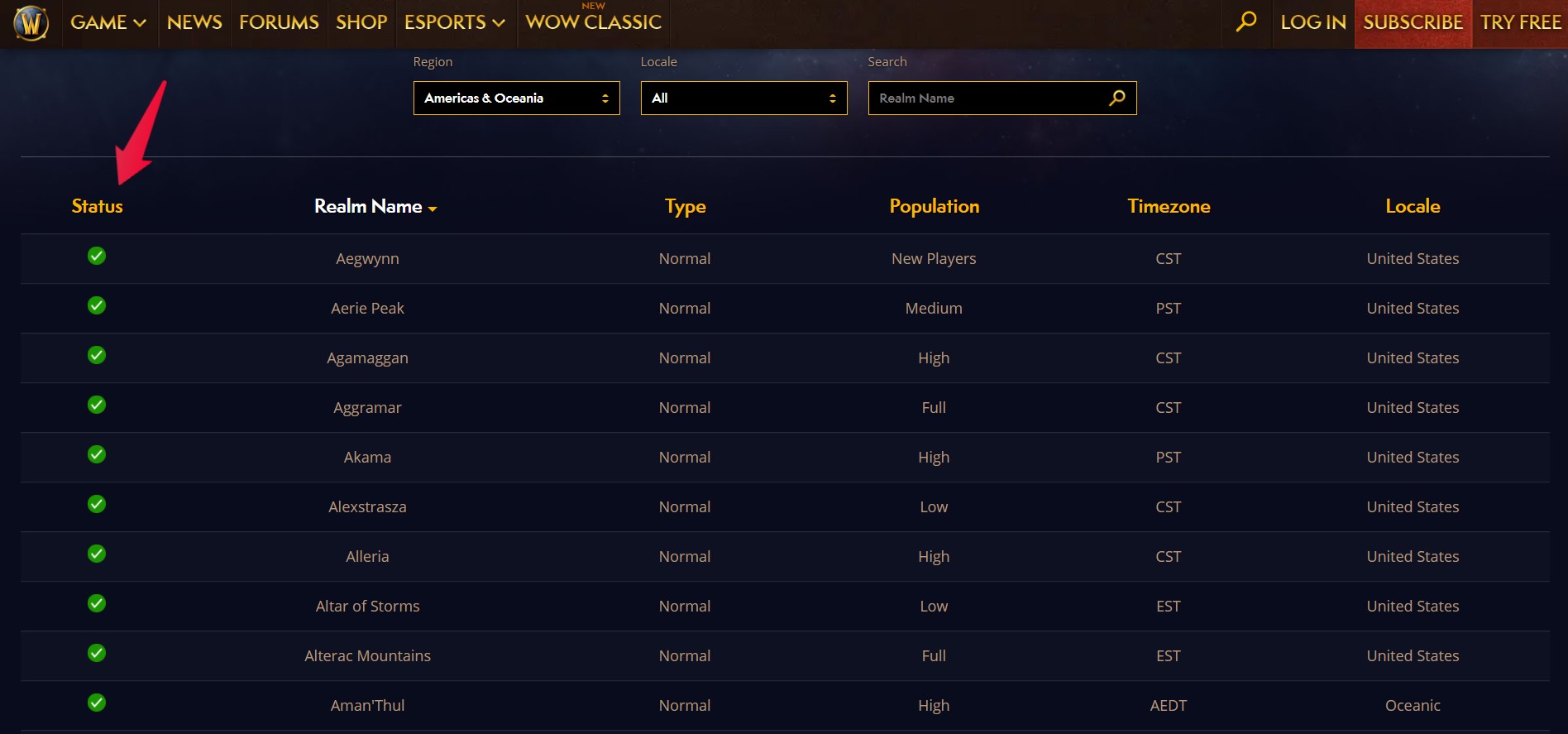This screenshot has width=1568, height=734.
Task: Click the AEDT timezone cell
Action: [1169, 706]
